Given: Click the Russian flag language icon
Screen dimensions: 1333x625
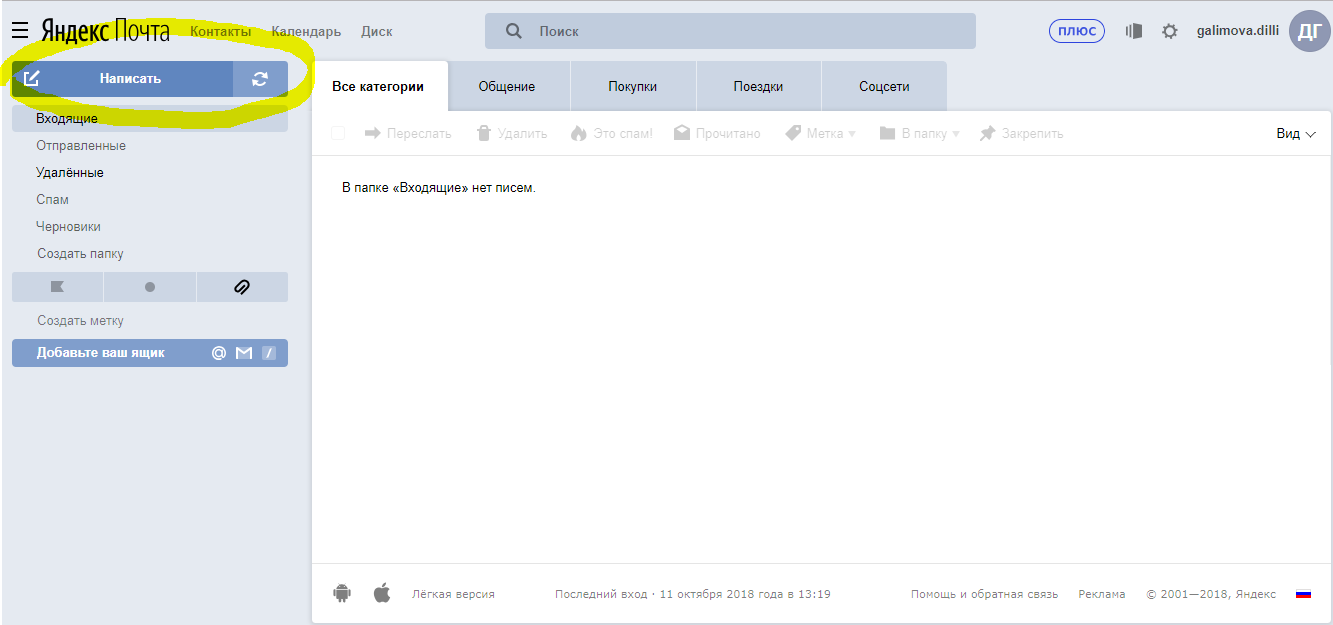Looking at the screenshot, I should pos(1303,594).
